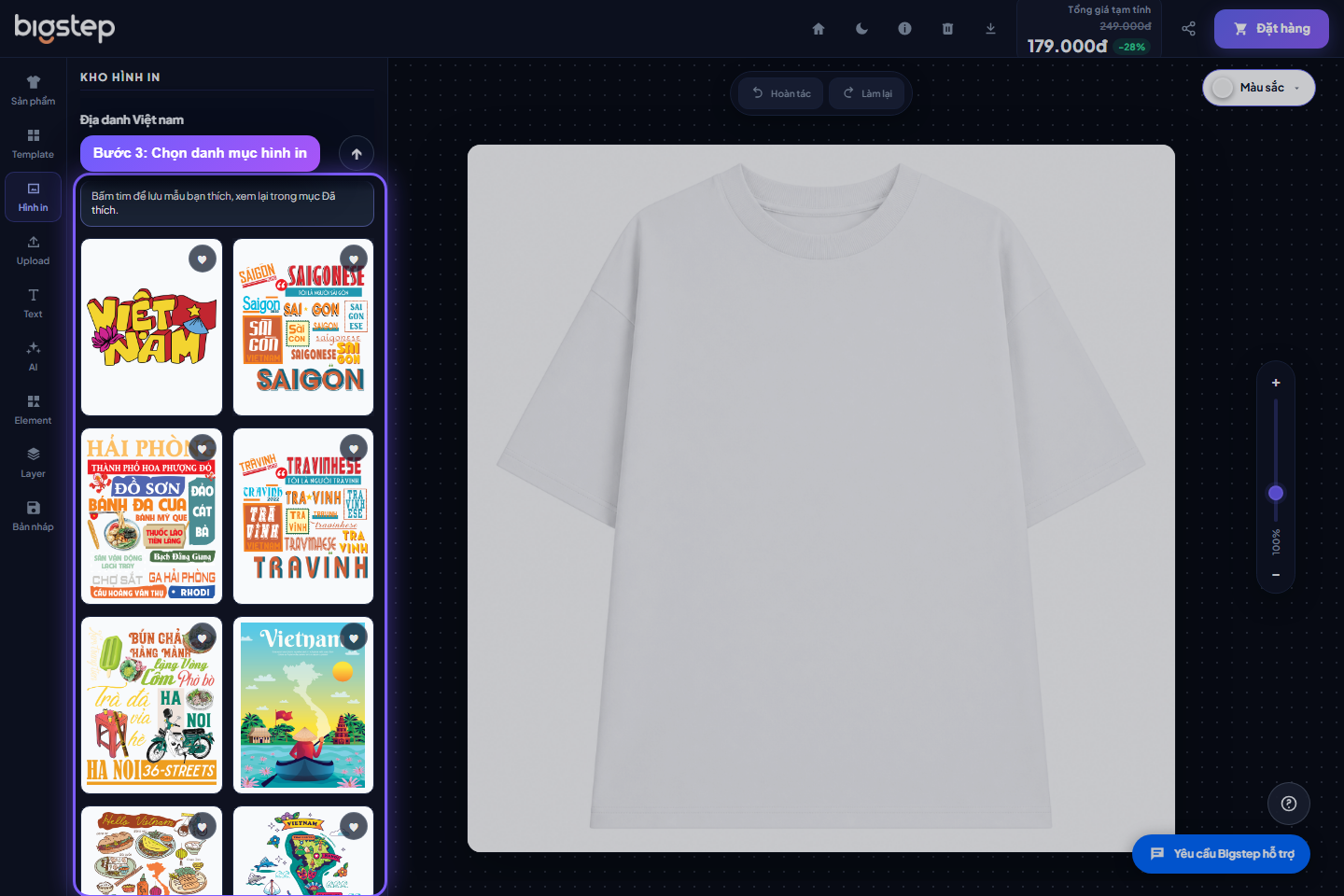This screenshot has width=1344, height=896.
Task: Favorite the Việt Nam design heart
Action: pos(203,259)
